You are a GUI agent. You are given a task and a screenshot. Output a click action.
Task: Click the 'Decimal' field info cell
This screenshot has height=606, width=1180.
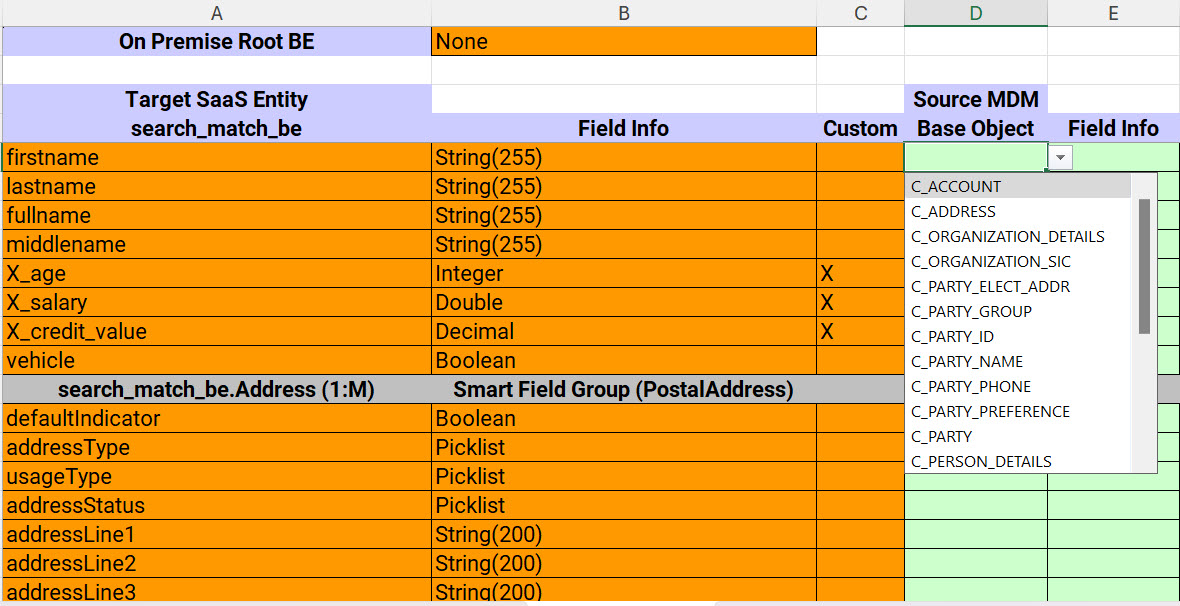(624, 331)
